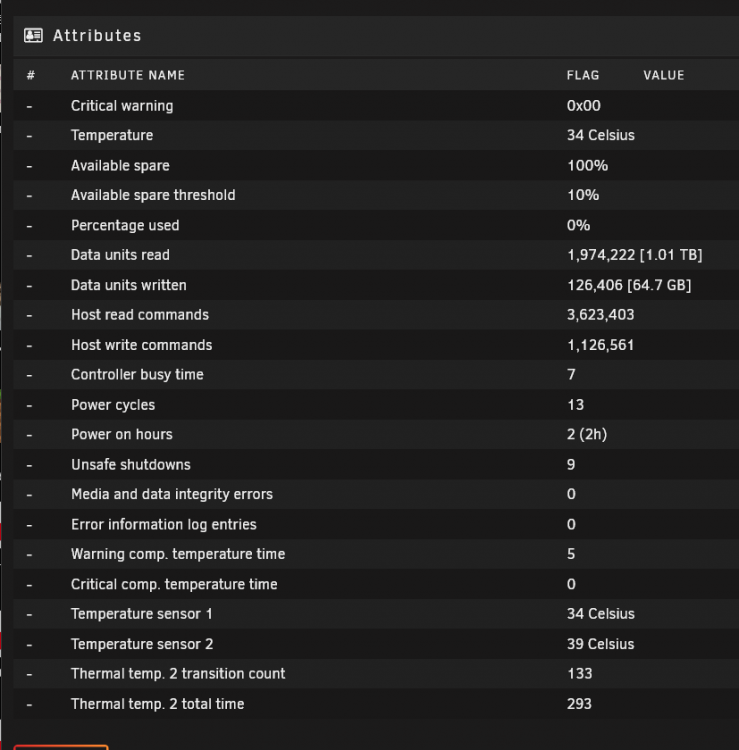Viewport: 739px width, 750px height.
Task: Click the Attributes panel ID-card icon
Action: tap(33, 35)
